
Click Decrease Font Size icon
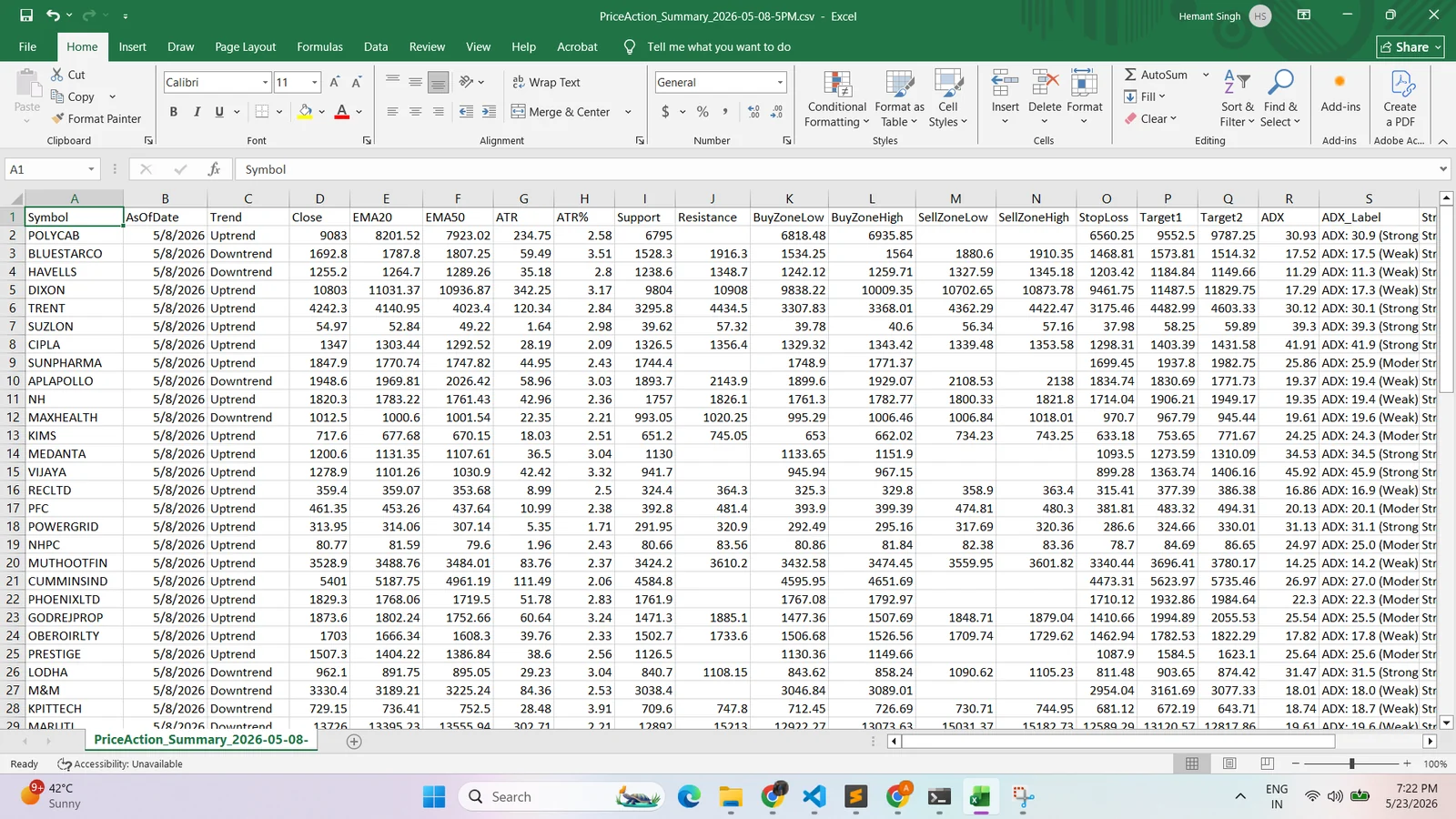click(x=357, y=82)
